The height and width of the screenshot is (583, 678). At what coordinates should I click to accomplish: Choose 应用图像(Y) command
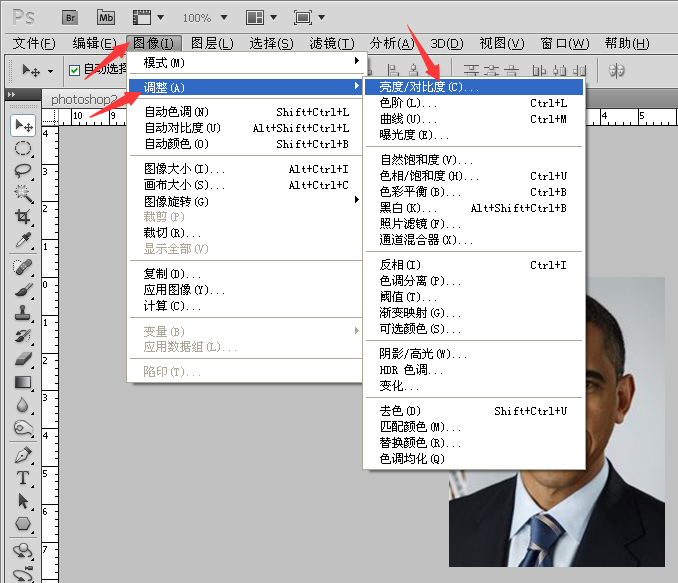[246, 290]
